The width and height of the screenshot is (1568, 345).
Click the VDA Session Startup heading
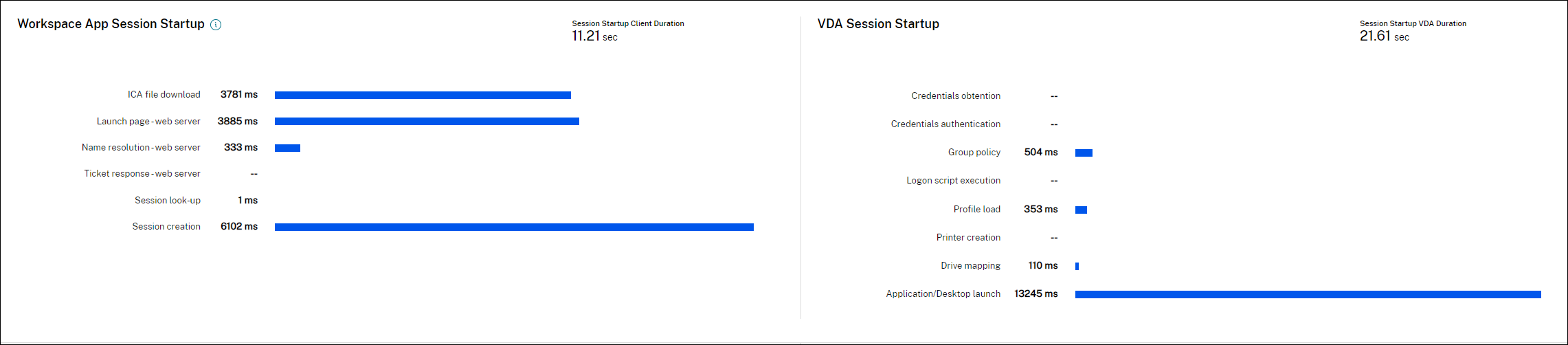pos(878,24)
